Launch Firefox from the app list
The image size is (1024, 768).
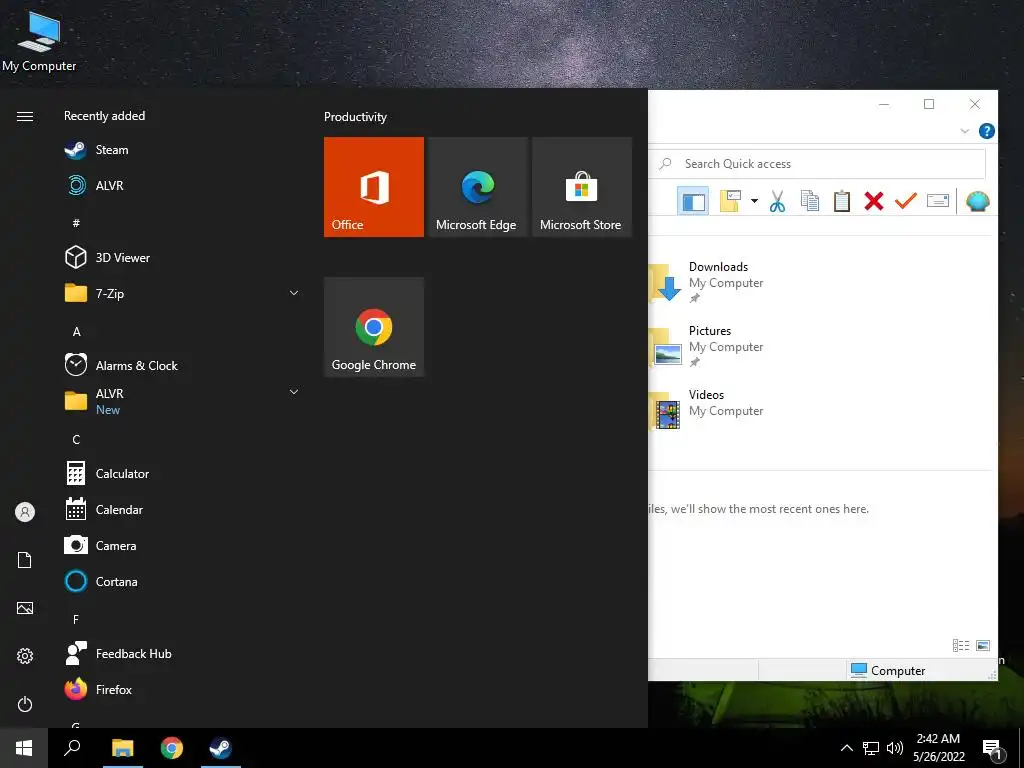[x=182, y=689]
